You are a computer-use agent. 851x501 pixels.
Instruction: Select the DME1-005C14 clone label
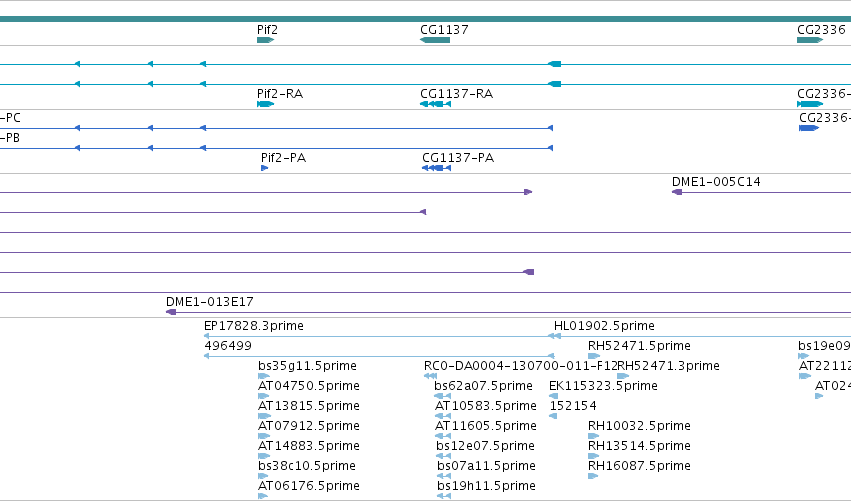(x=716, y=182)
